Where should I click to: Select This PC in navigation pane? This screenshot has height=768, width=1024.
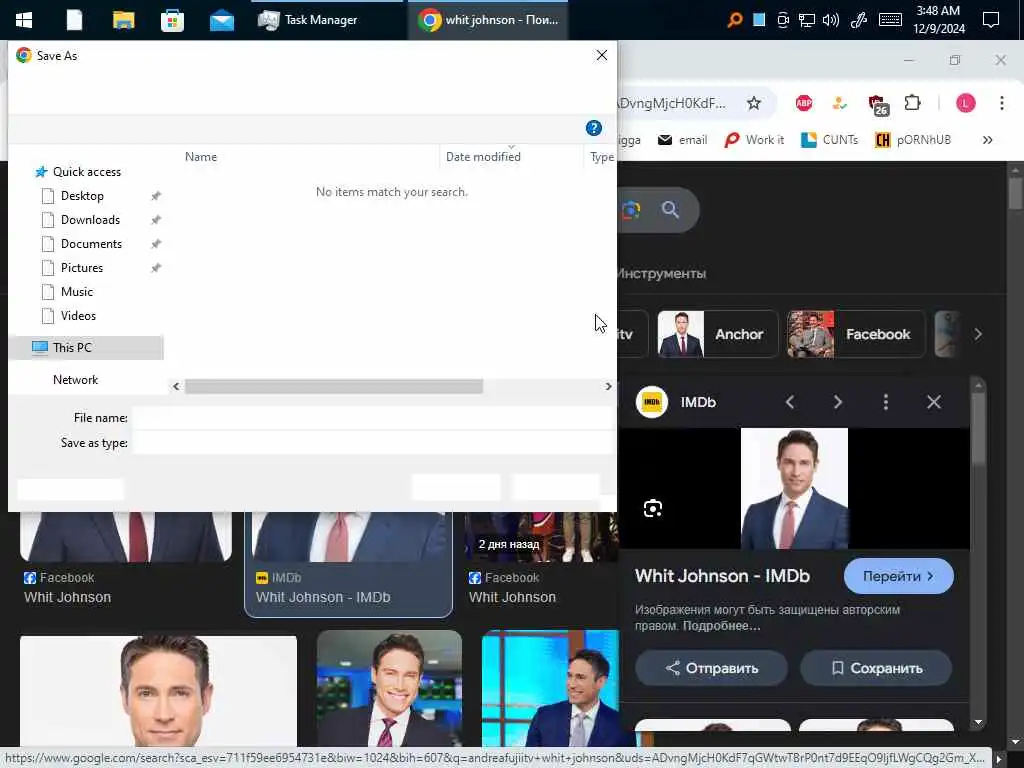tap(86, 347)
